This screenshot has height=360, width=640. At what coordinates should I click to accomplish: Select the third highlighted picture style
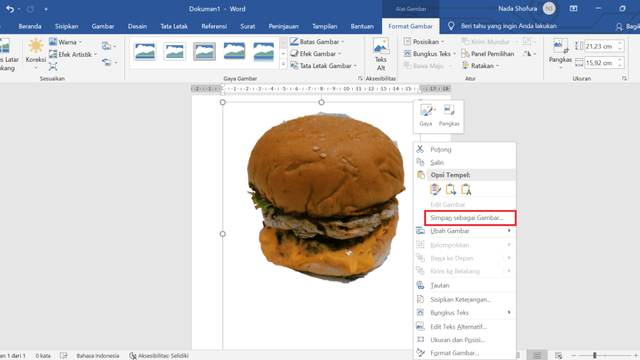(x=204, y=51)
